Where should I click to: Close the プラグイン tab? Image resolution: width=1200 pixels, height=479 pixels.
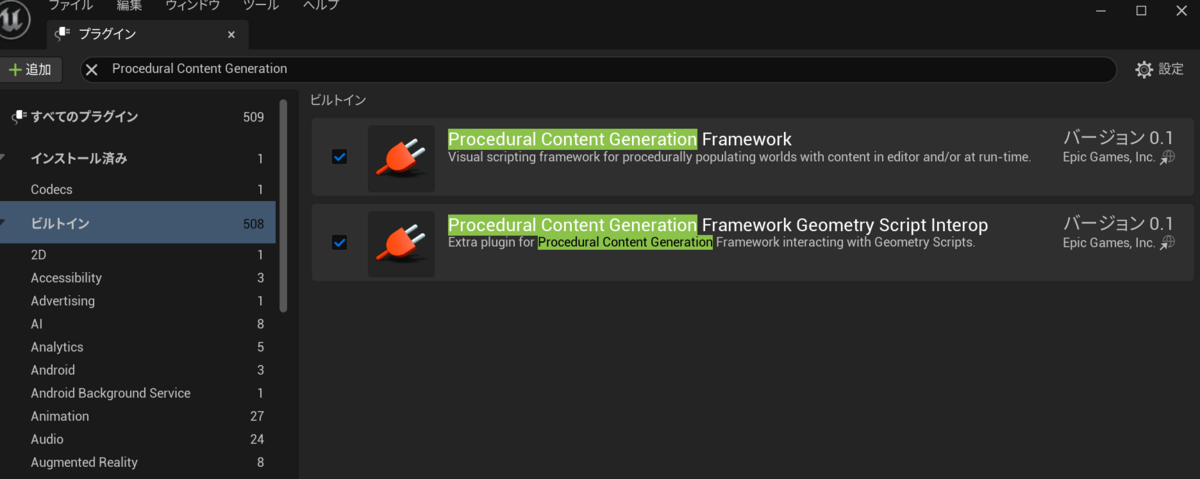click(x=231, y=34)
